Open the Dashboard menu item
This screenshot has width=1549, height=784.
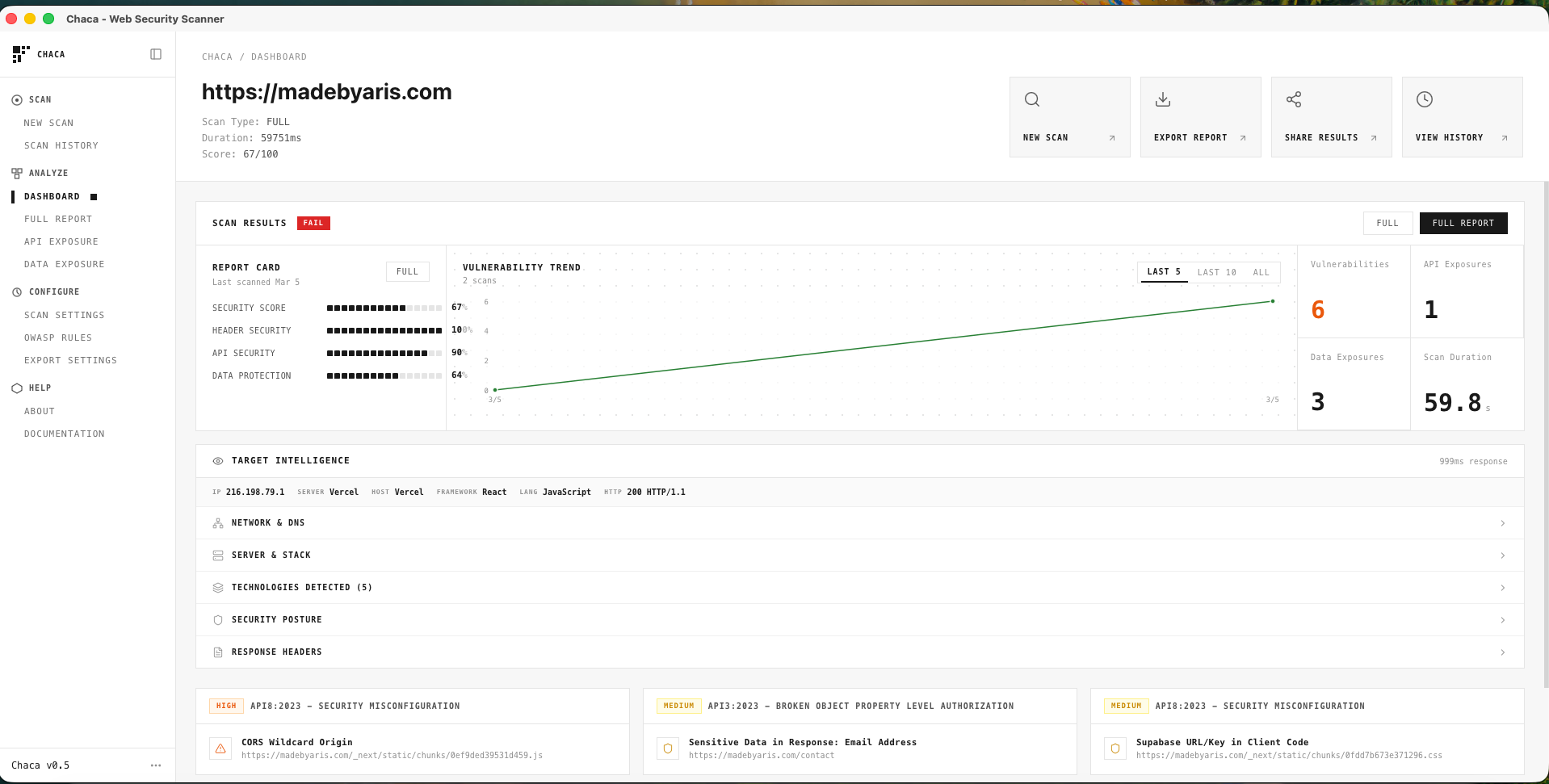52,196
